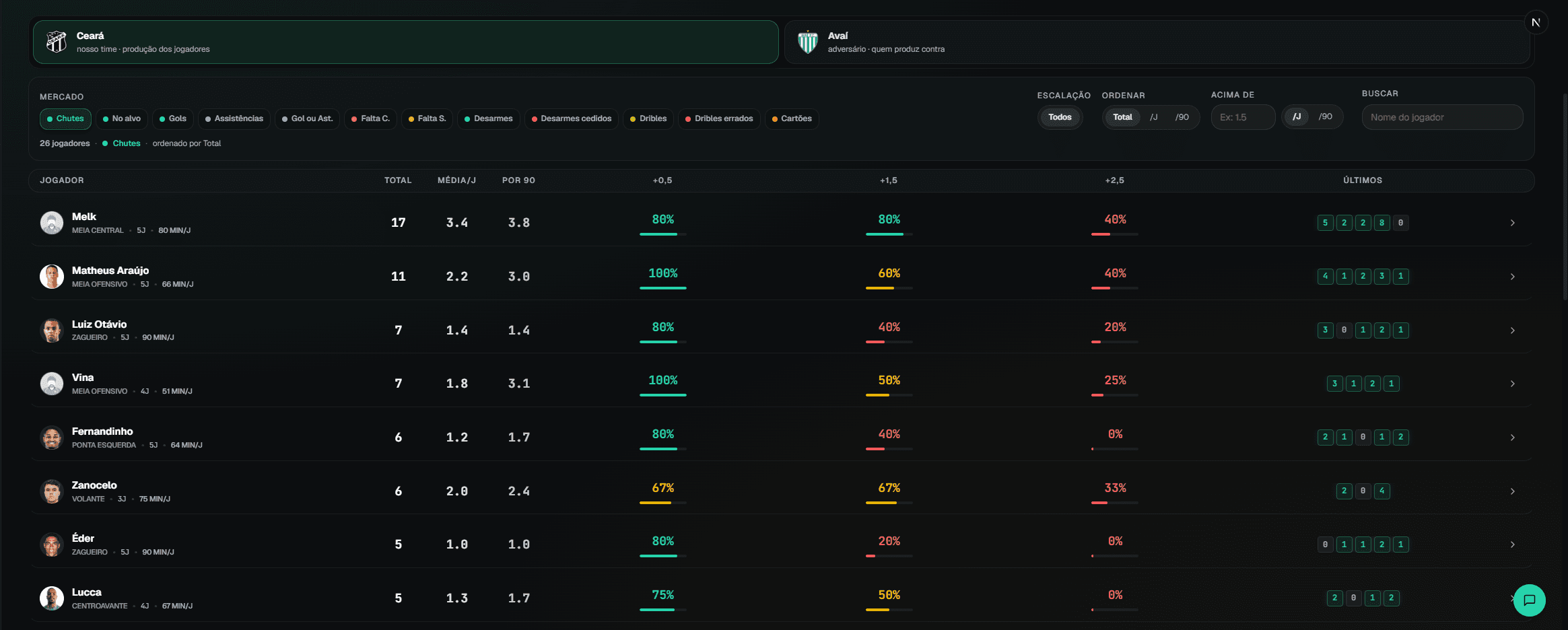Expand Vina's row details arrow

(1512, 384)
